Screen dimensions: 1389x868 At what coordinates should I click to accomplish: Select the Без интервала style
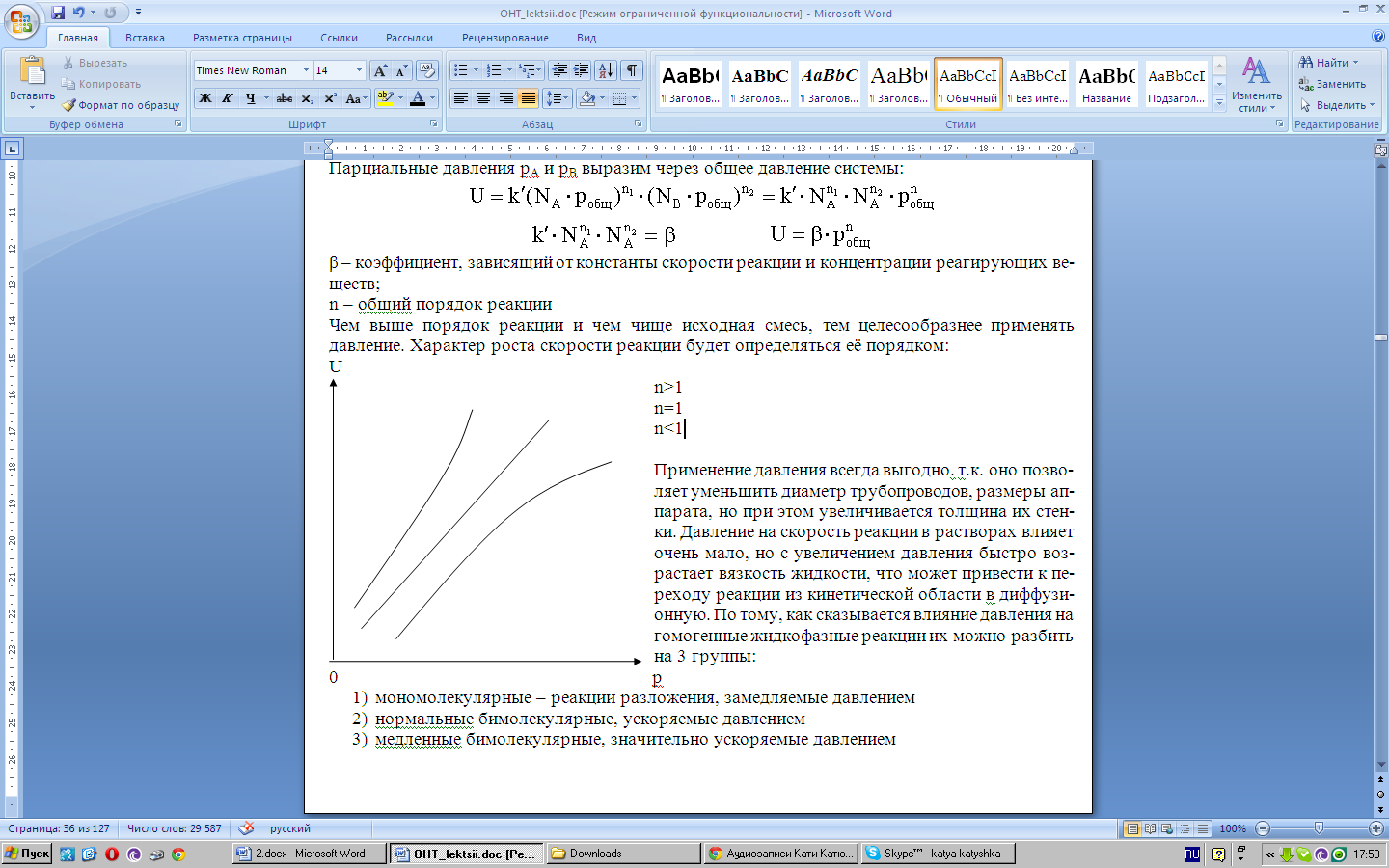coord(1038,84)
